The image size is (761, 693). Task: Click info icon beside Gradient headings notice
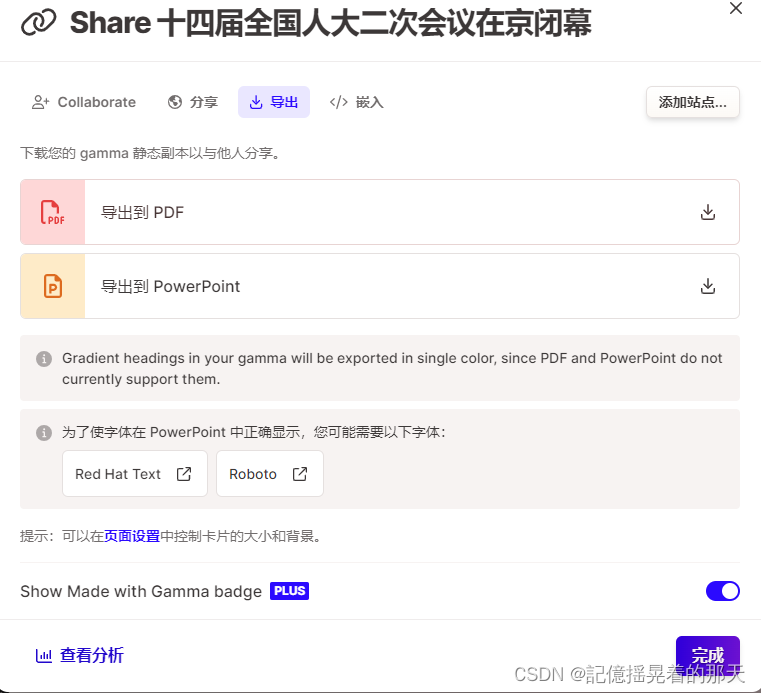click(44, 359)
